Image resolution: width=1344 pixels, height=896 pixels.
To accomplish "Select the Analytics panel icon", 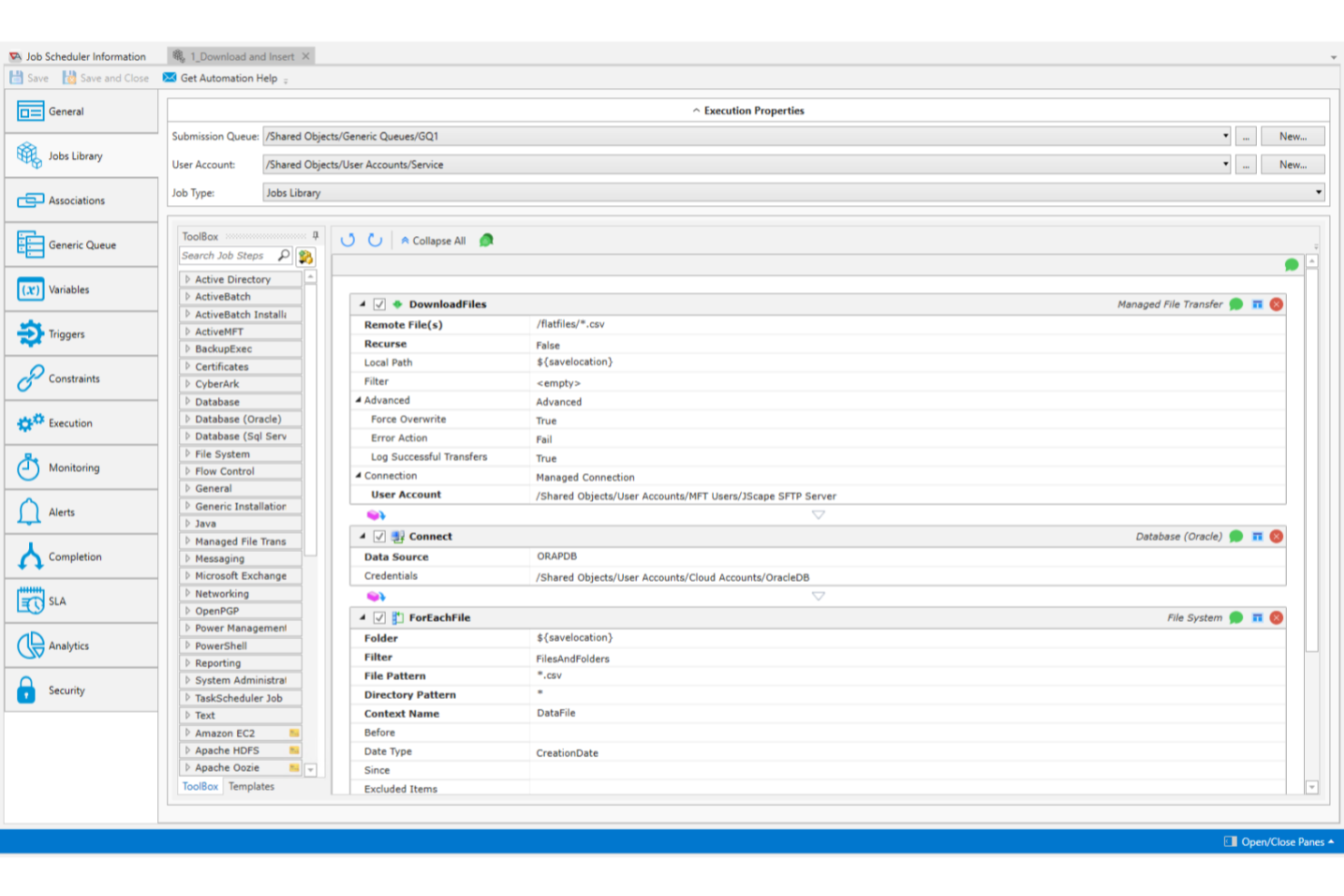I will [30, 645].
